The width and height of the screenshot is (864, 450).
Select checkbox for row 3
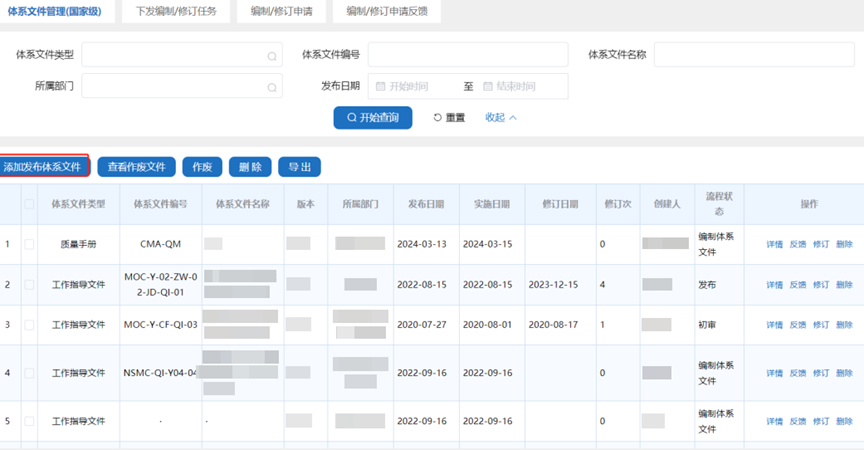click(x=29, y=325)
